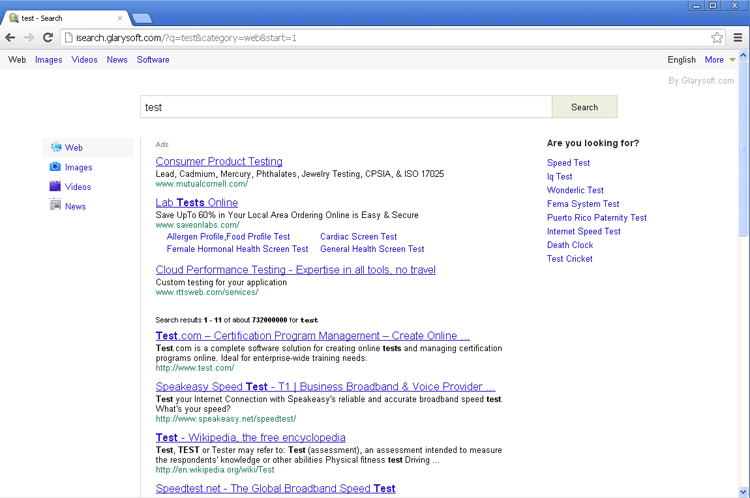This screenshot has width=750, height=498.
Task: Expand the More dropdown at top right
Action: [x=719, y=60]
